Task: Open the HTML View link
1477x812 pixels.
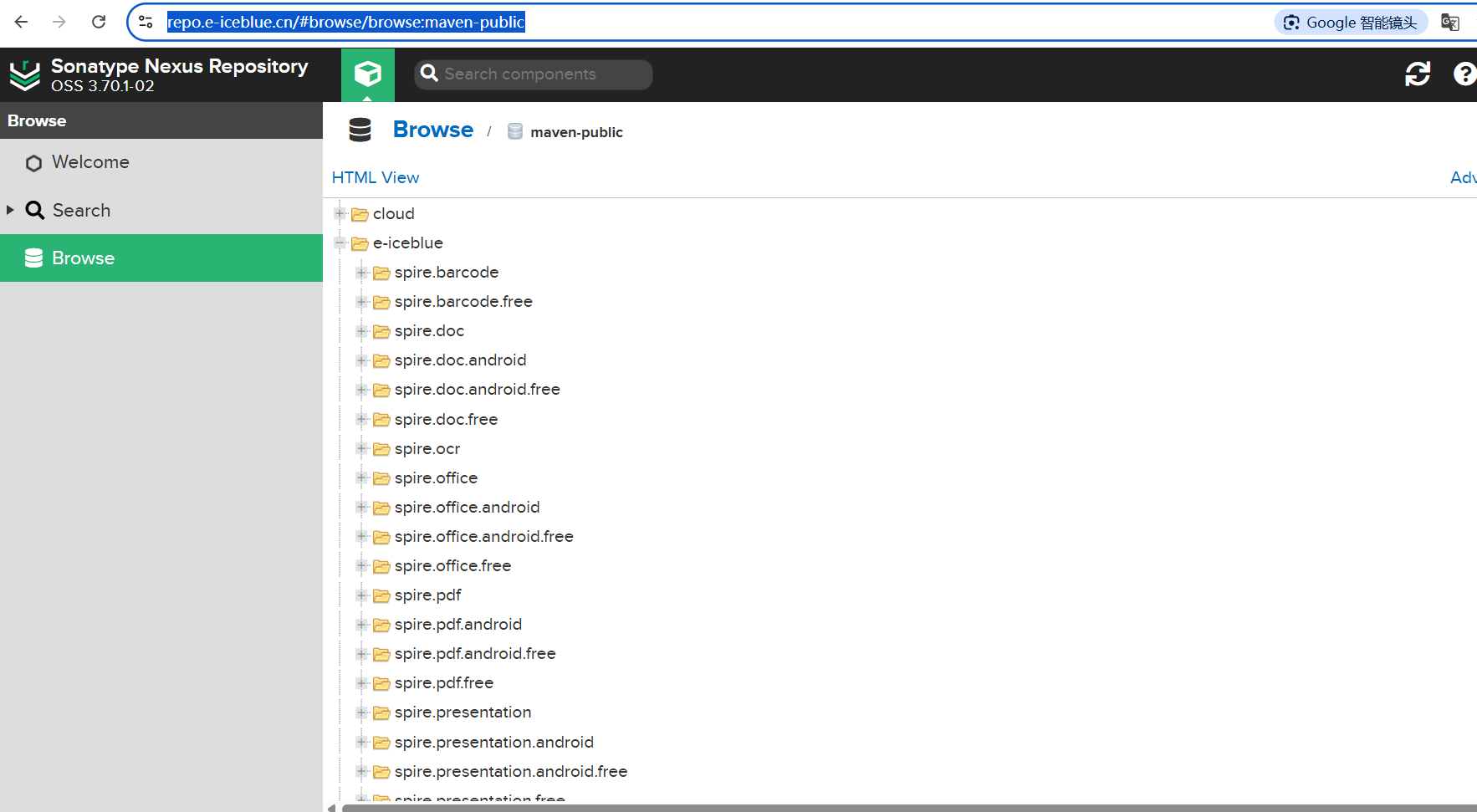Action: 376,177
